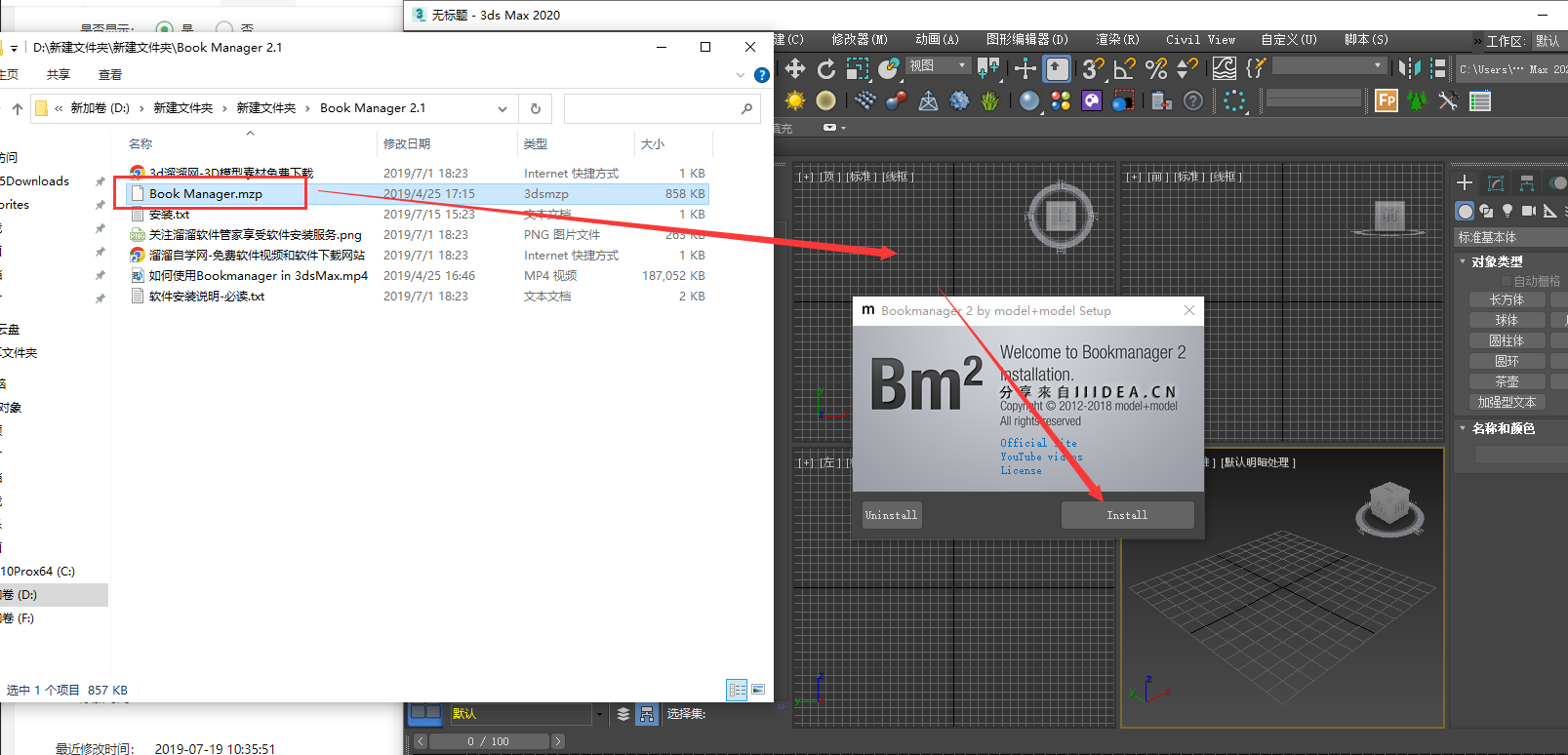Screen dimensions: 1568x755
Task: Click the orange Fp Floor Generator icon
Action: (1387, 100)
